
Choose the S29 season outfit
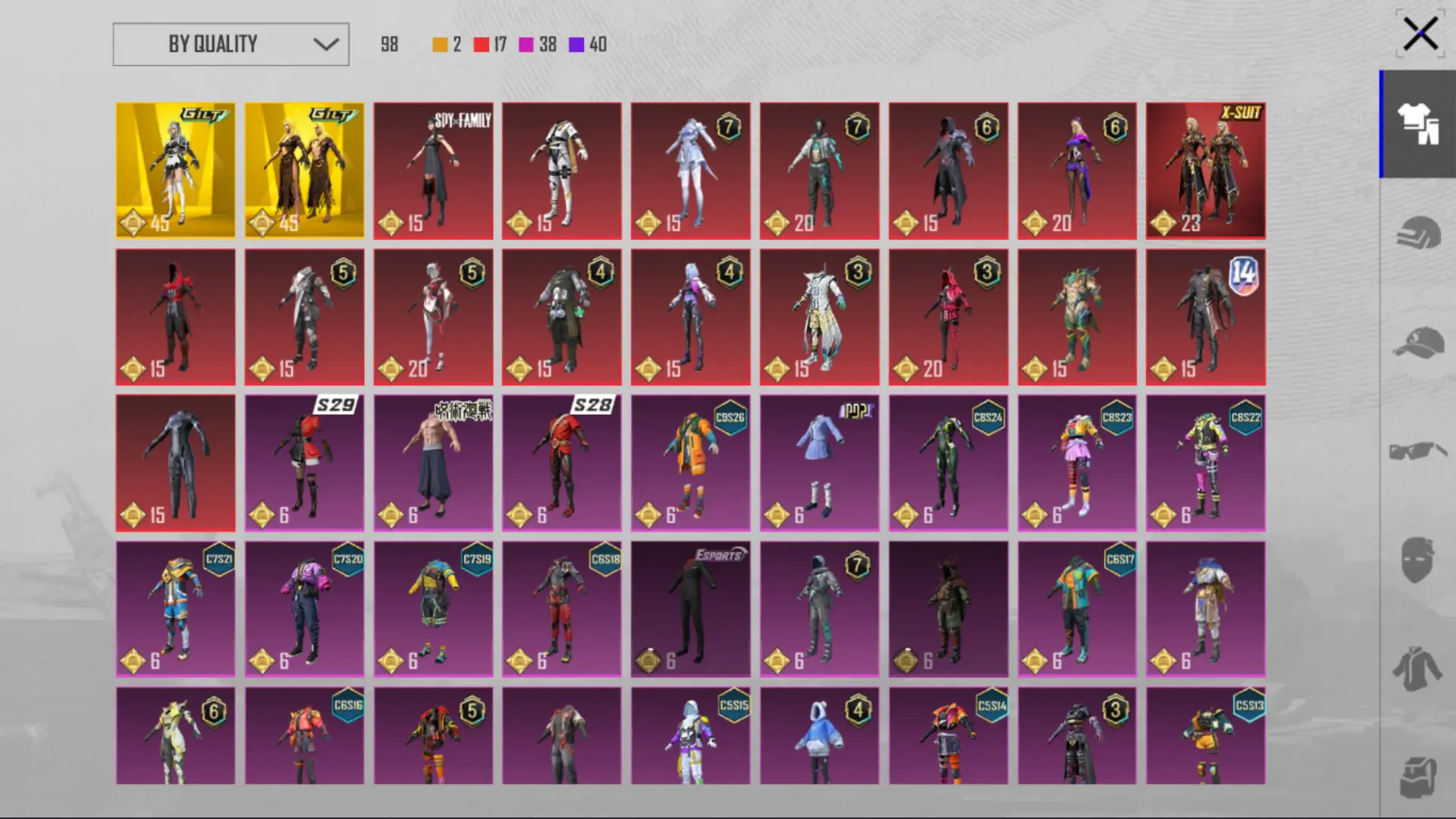click(304, 463)
